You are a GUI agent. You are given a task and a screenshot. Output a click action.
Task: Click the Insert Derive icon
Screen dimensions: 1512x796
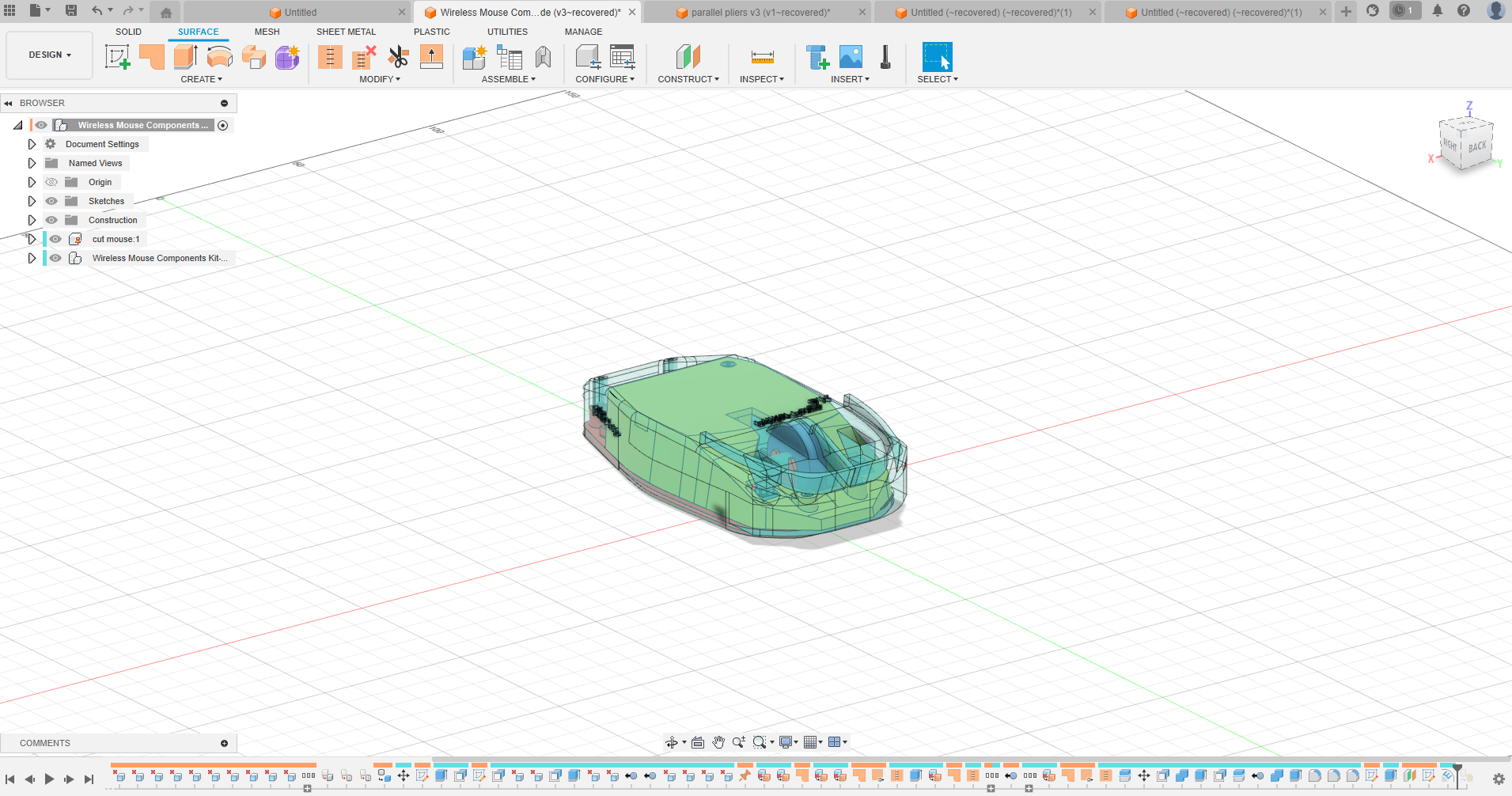coord(817,57)
